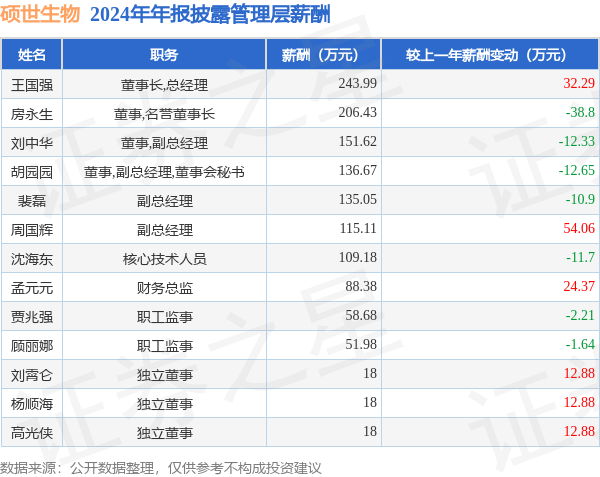Select the position cell 核心技术人员
Screen dimensions: 600x477
(165, 259)
